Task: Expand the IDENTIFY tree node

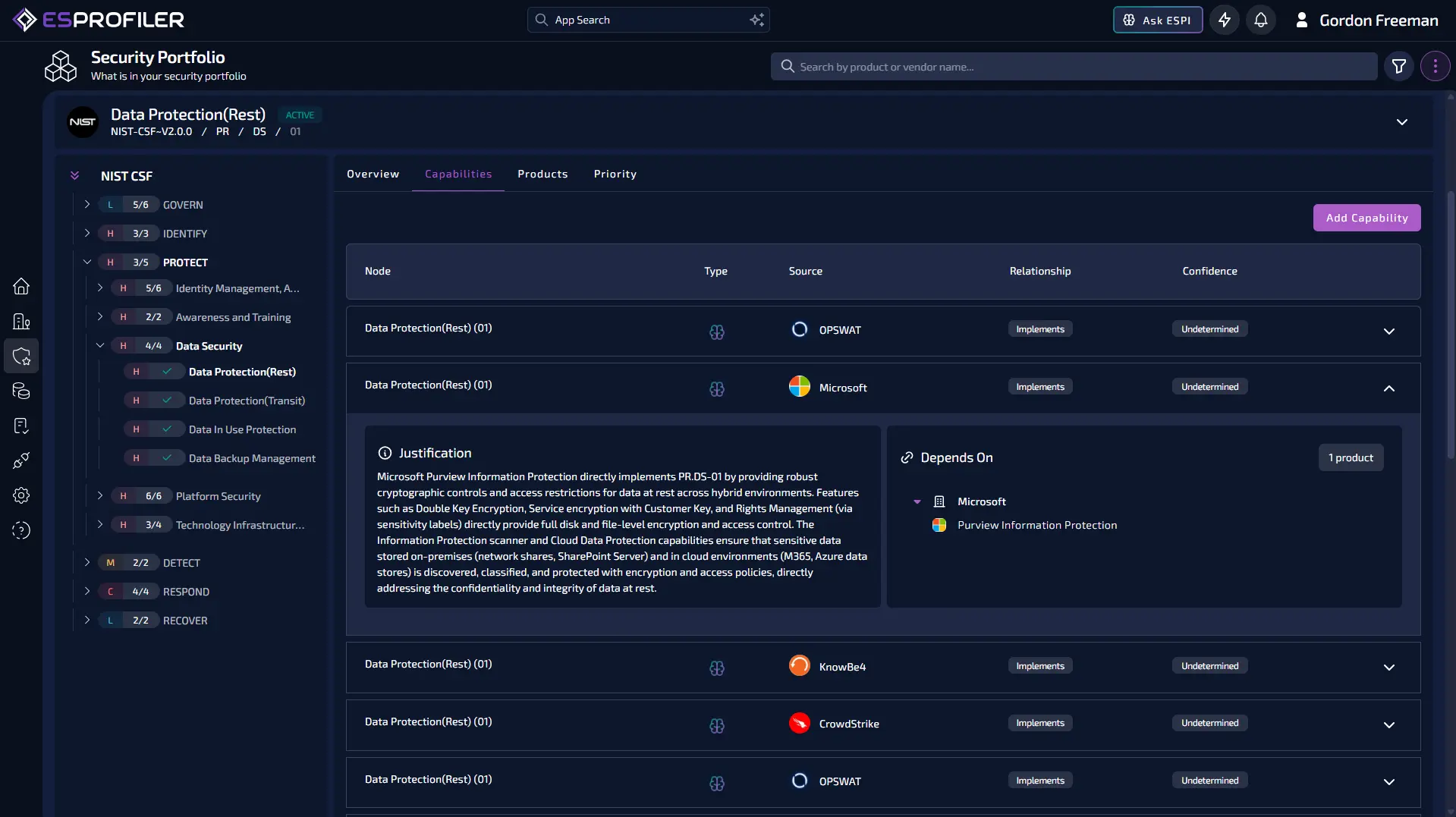Action: click(87, 234)
